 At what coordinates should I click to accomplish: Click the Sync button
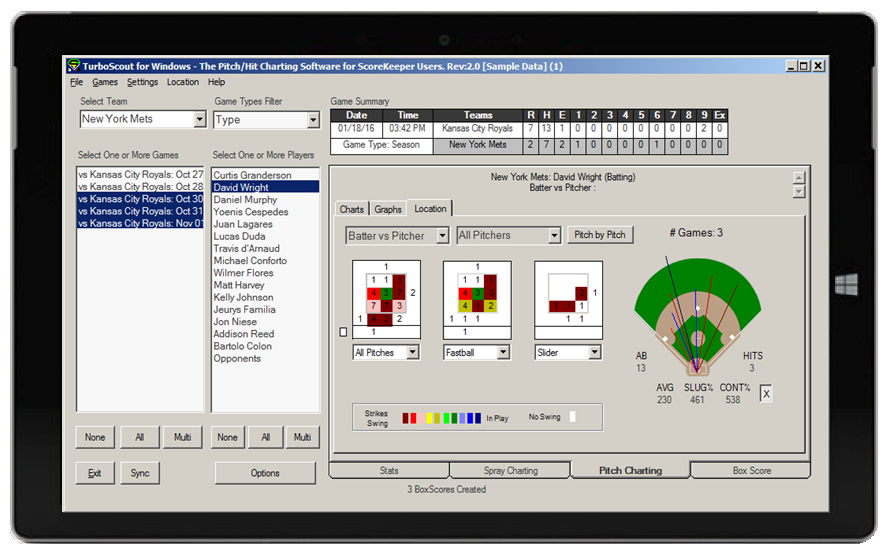tap(140, 473)
